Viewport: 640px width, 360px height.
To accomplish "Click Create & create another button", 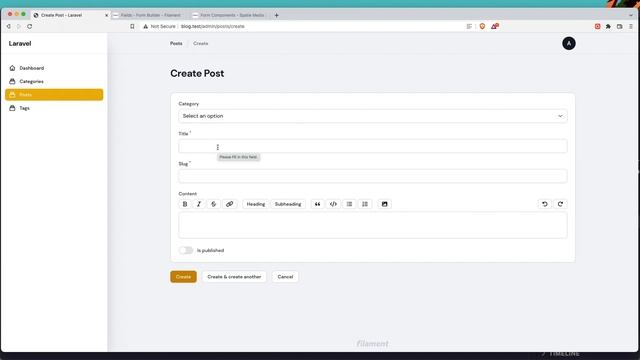I will point(234,277).
